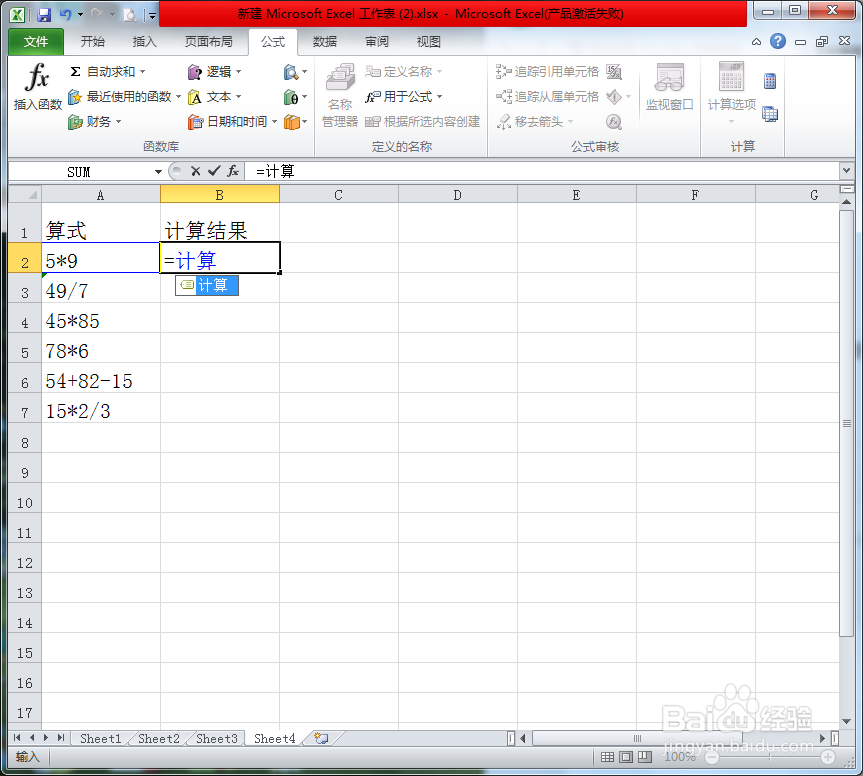Click the fx button in formula bar
Screen dimensions: 863x776
(233, 171)
